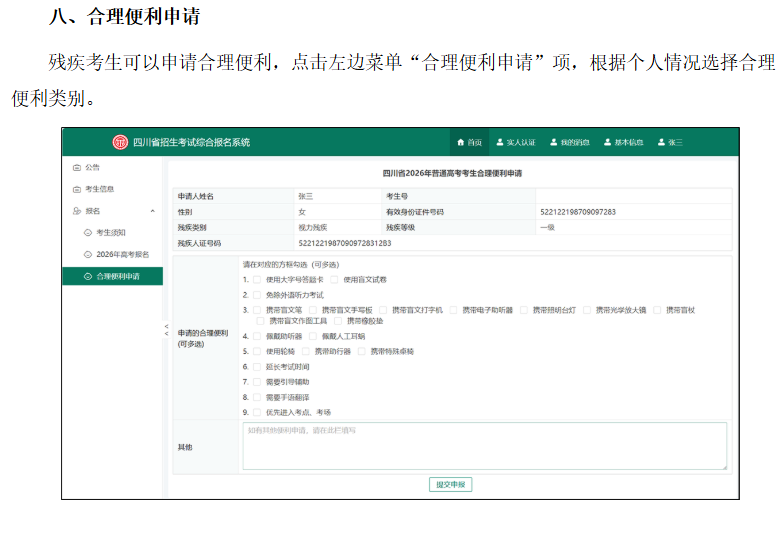The height and width of the screenshot is (534, 782).
Task: Open 实人认证 from the top navigation
Action: pyautogui.click(x=501, y=142)
